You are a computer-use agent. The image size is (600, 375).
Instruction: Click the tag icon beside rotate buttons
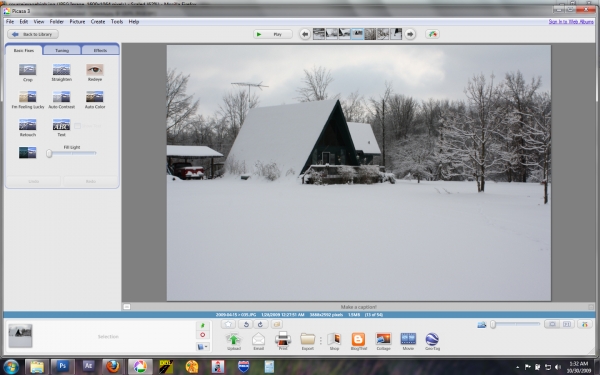coord(277,324)
